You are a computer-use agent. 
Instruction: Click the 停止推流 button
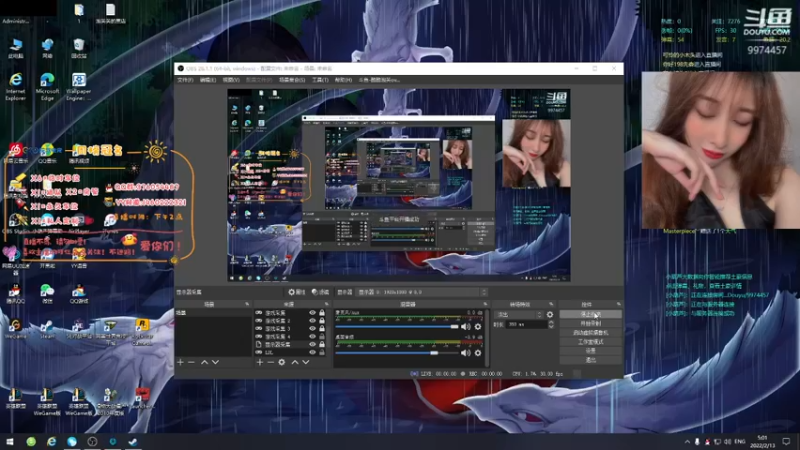tap(590, 314)
